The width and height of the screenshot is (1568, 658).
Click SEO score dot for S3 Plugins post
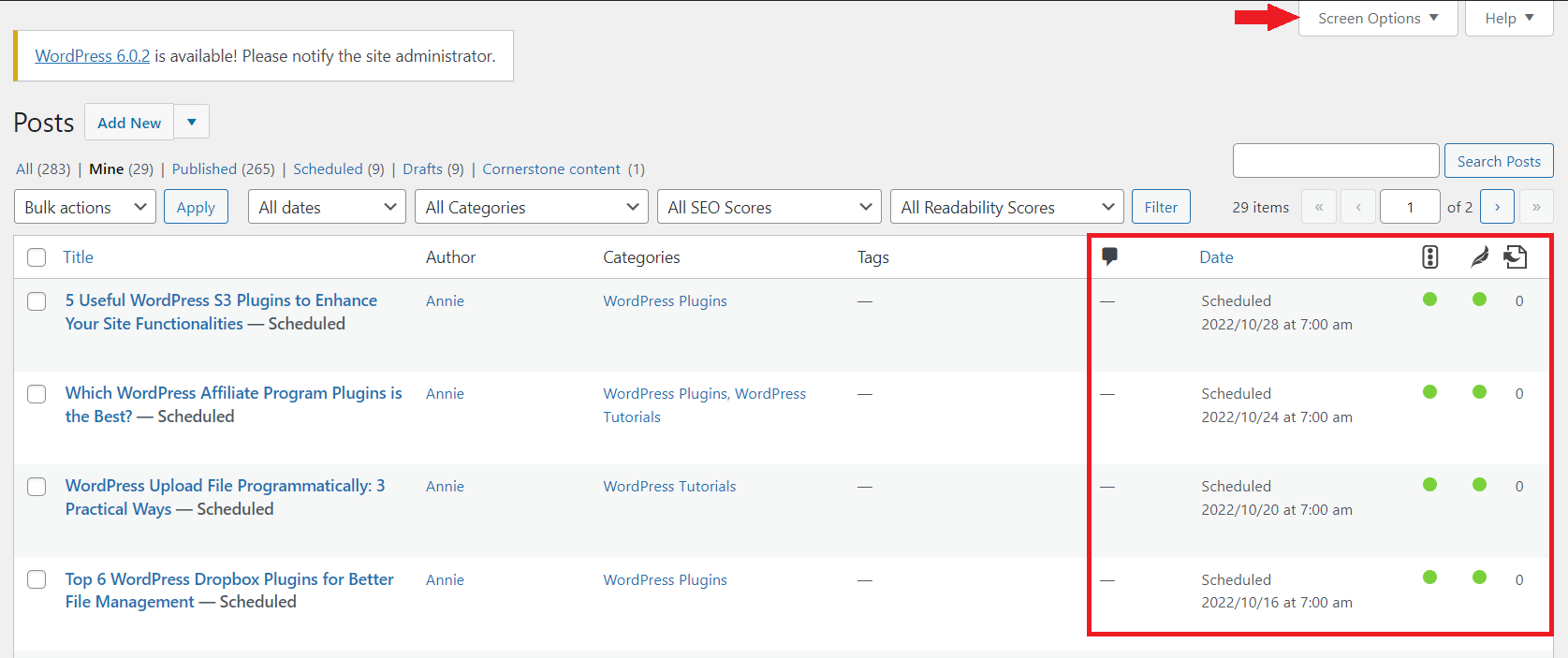click(1430, 300)
